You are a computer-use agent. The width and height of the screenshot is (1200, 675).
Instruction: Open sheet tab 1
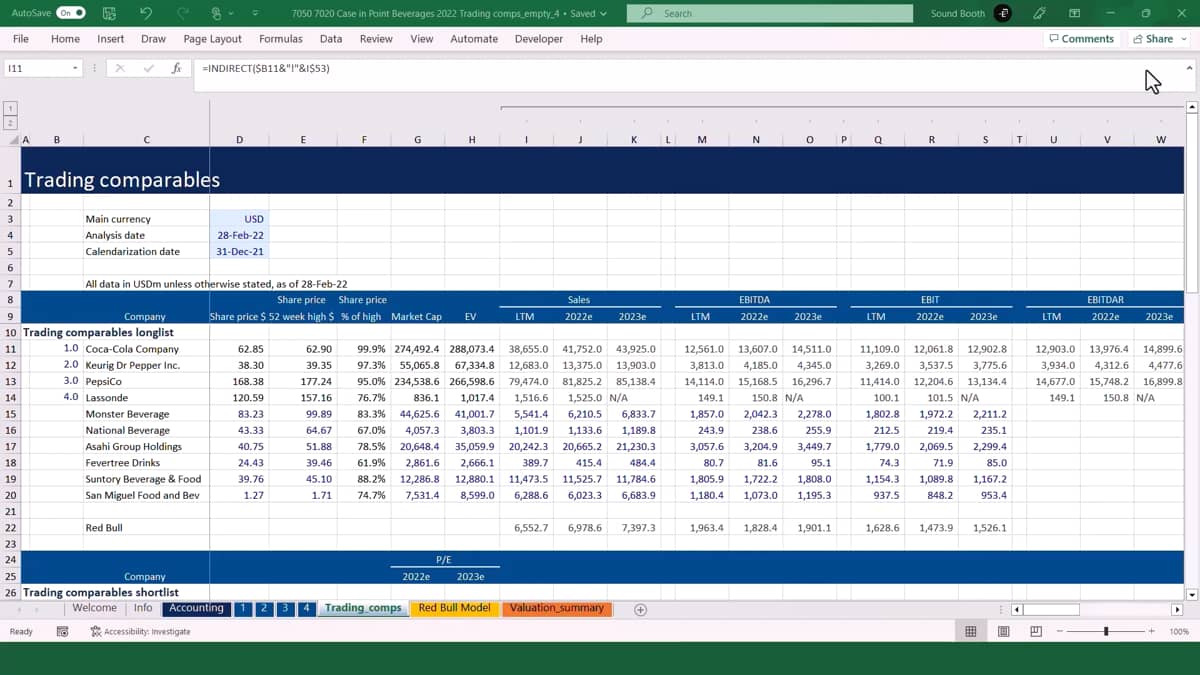243,608
